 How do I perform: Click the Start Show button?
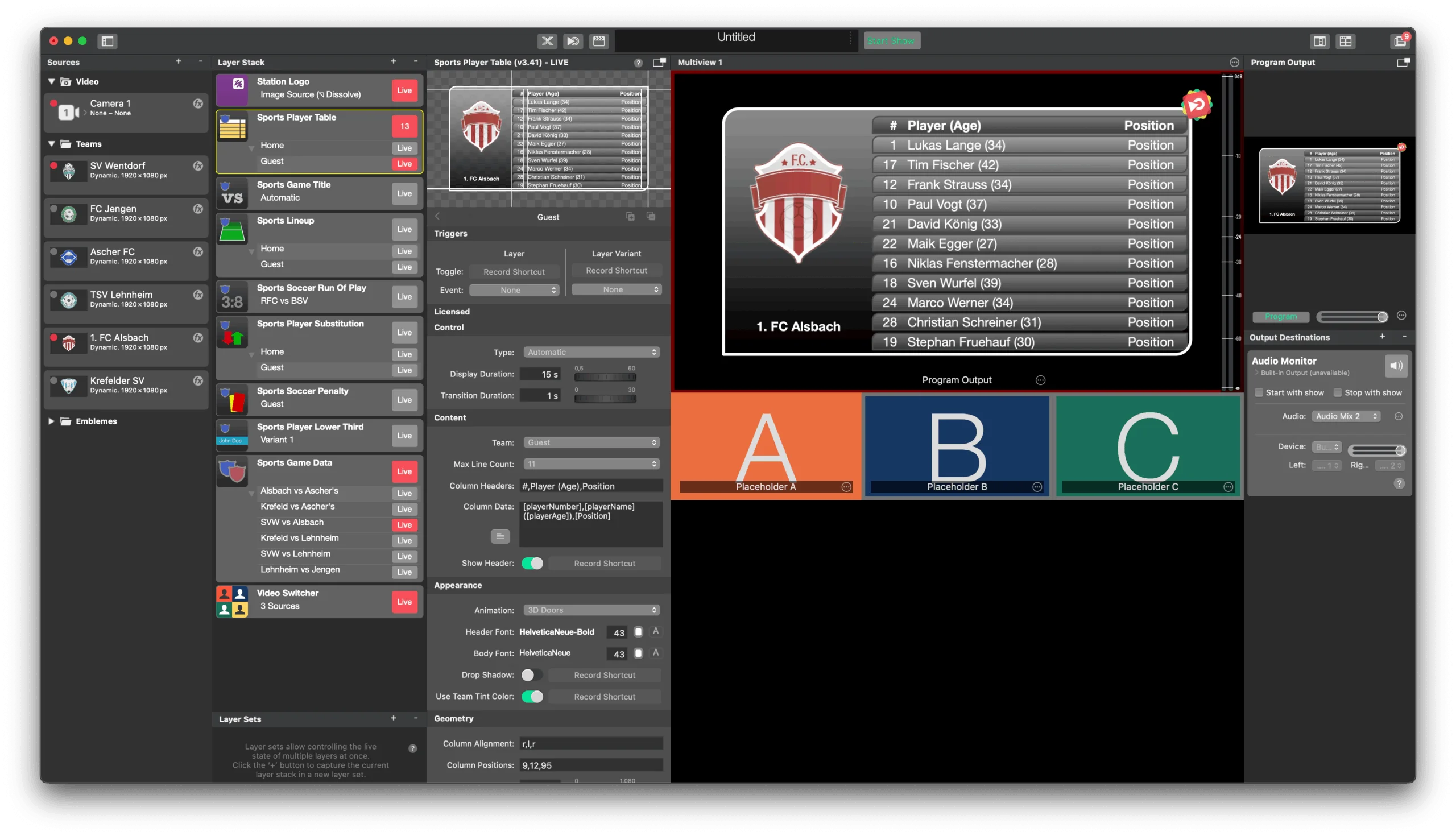[892, 41]
